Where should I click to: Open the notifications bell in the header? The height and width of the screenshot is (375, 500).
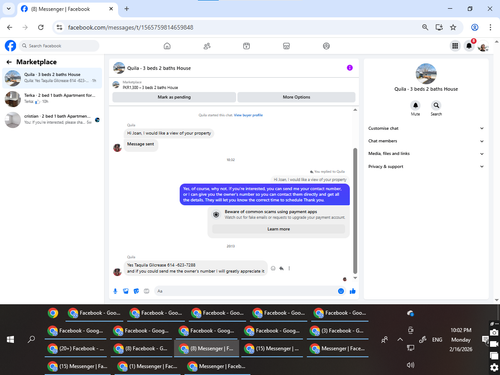coord(469,46)
